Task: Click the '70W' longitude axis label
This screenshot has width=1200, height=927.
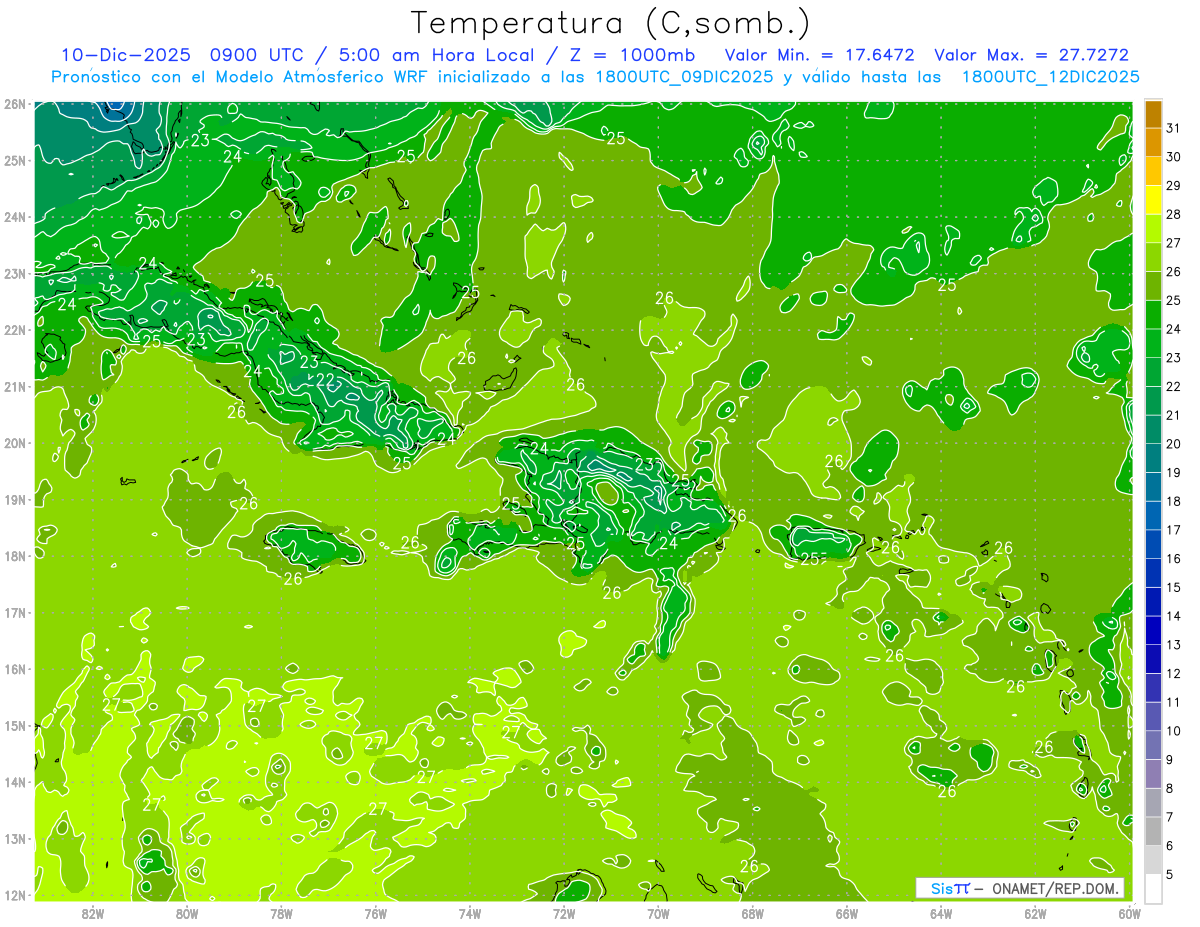Action: [658, 913]
